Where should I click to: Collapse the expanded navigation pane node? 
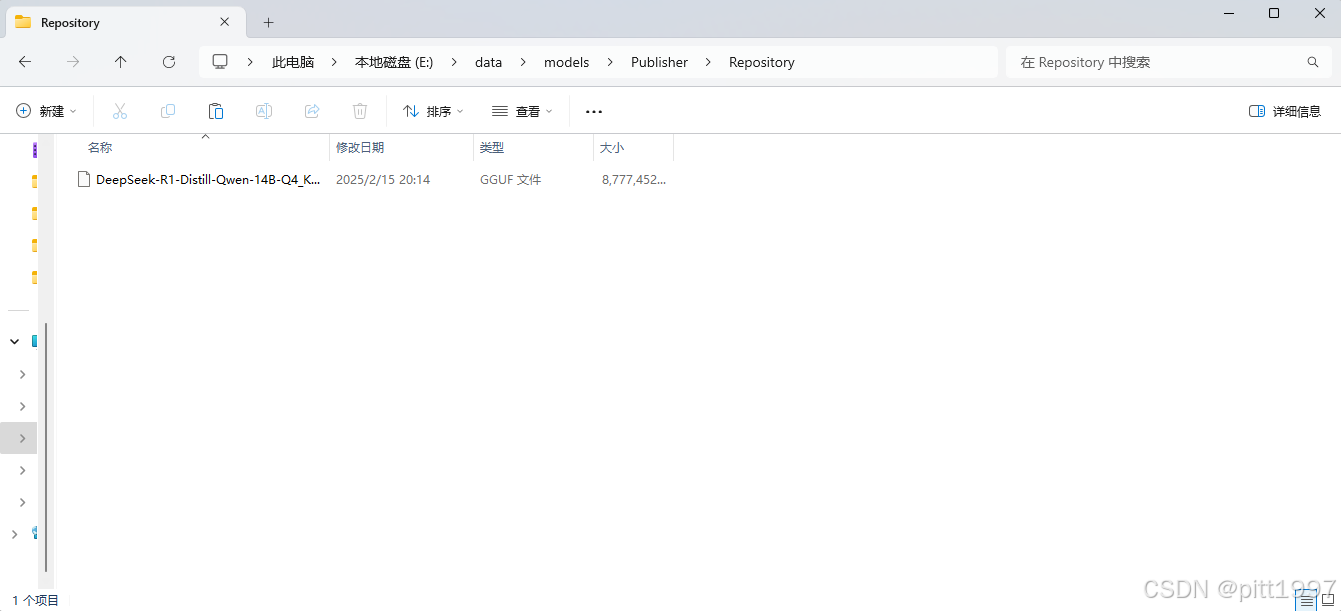pos(14,341)
